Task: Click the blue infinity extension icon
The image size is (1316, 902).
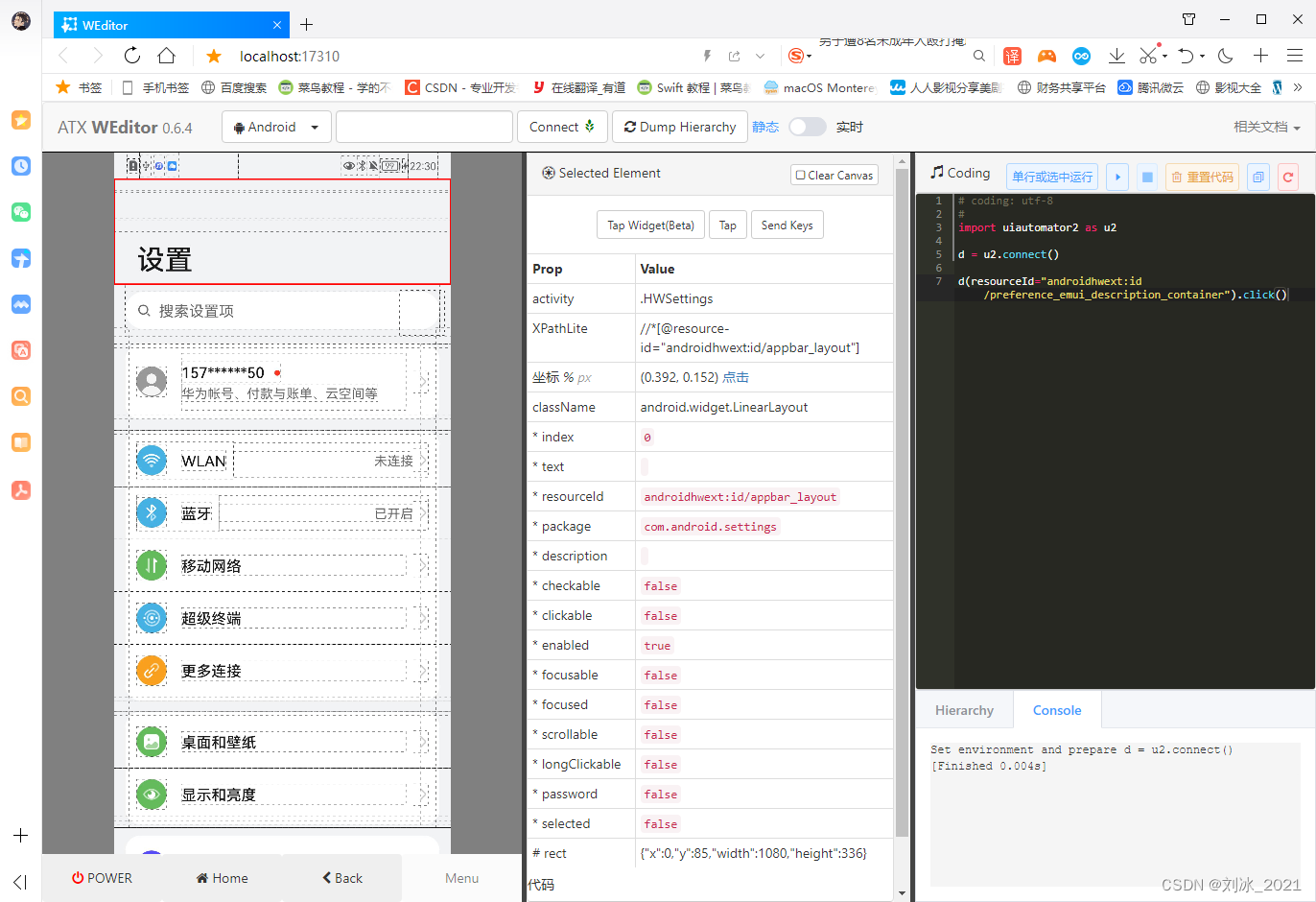Action: 1081,56
